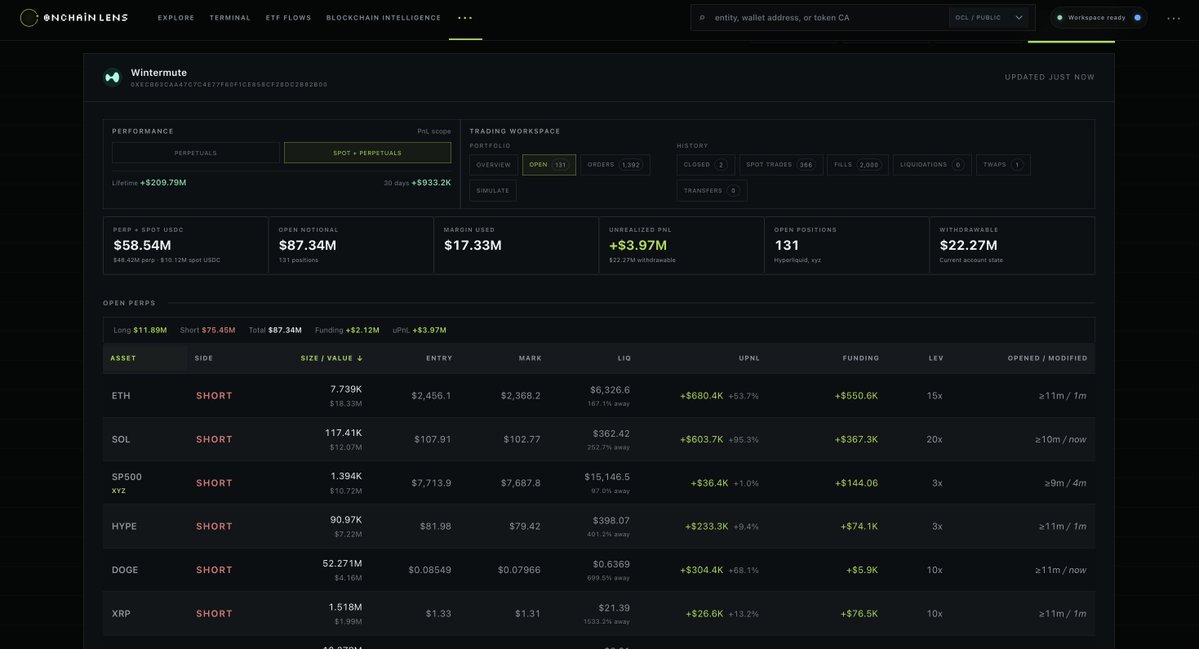Click the Lifetime +$209.79M value
This screenshot has height=649, width=1199.
coord(163,183)
